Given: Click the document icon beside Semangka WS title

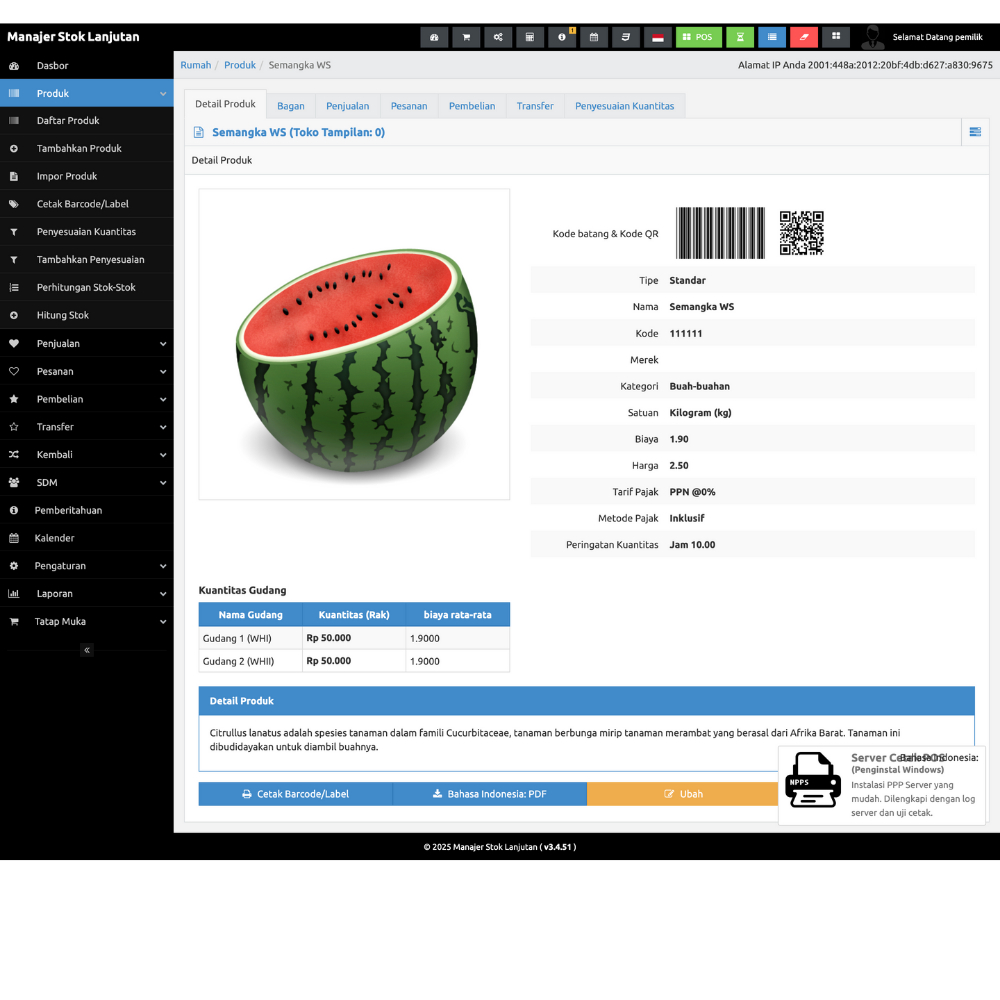Looking at the screenshot, I should pyautogui.click(x=199, y=133).
